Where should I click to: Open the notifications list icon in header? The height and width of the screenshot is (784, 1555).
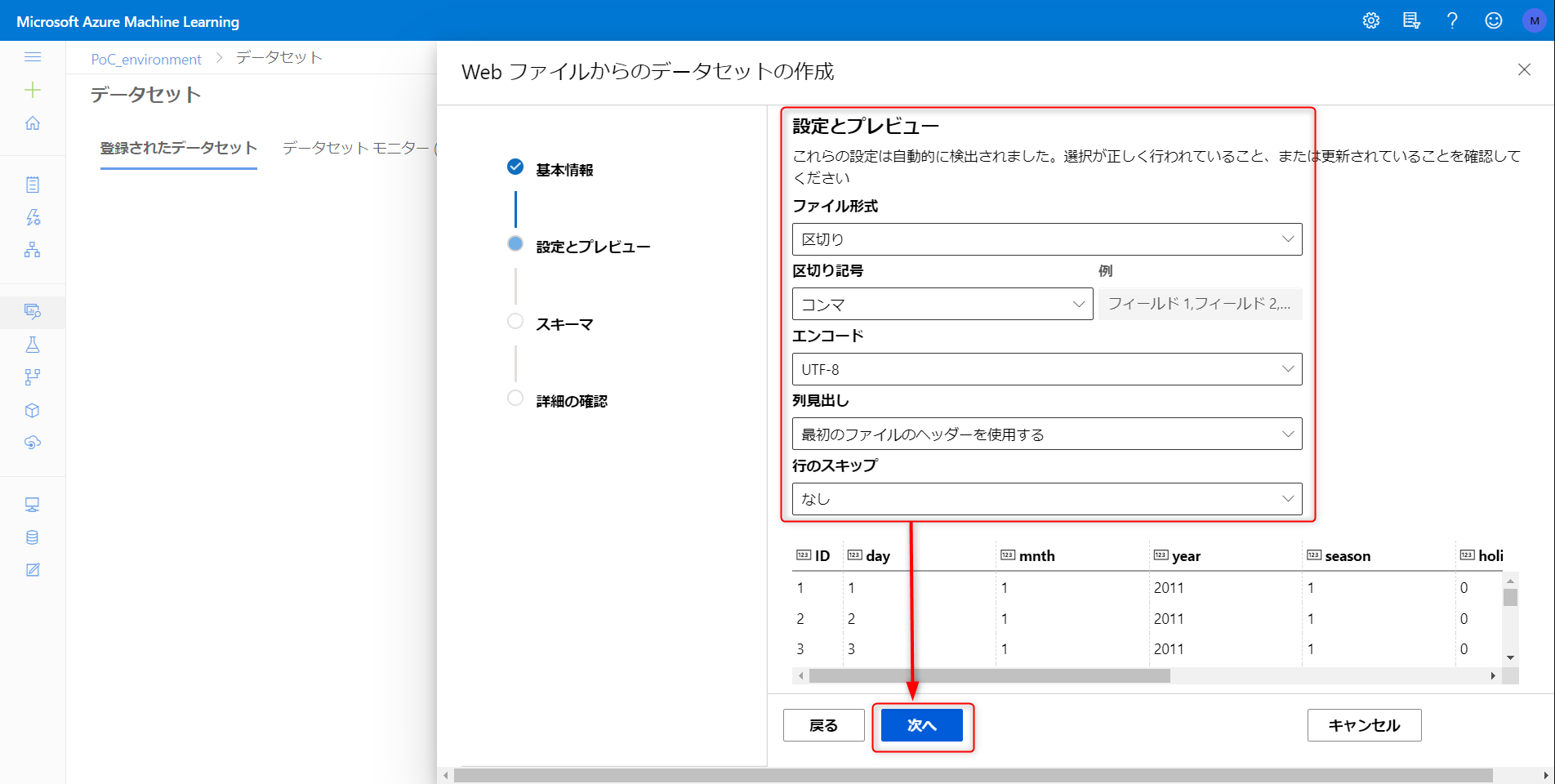pos(1411,21)
